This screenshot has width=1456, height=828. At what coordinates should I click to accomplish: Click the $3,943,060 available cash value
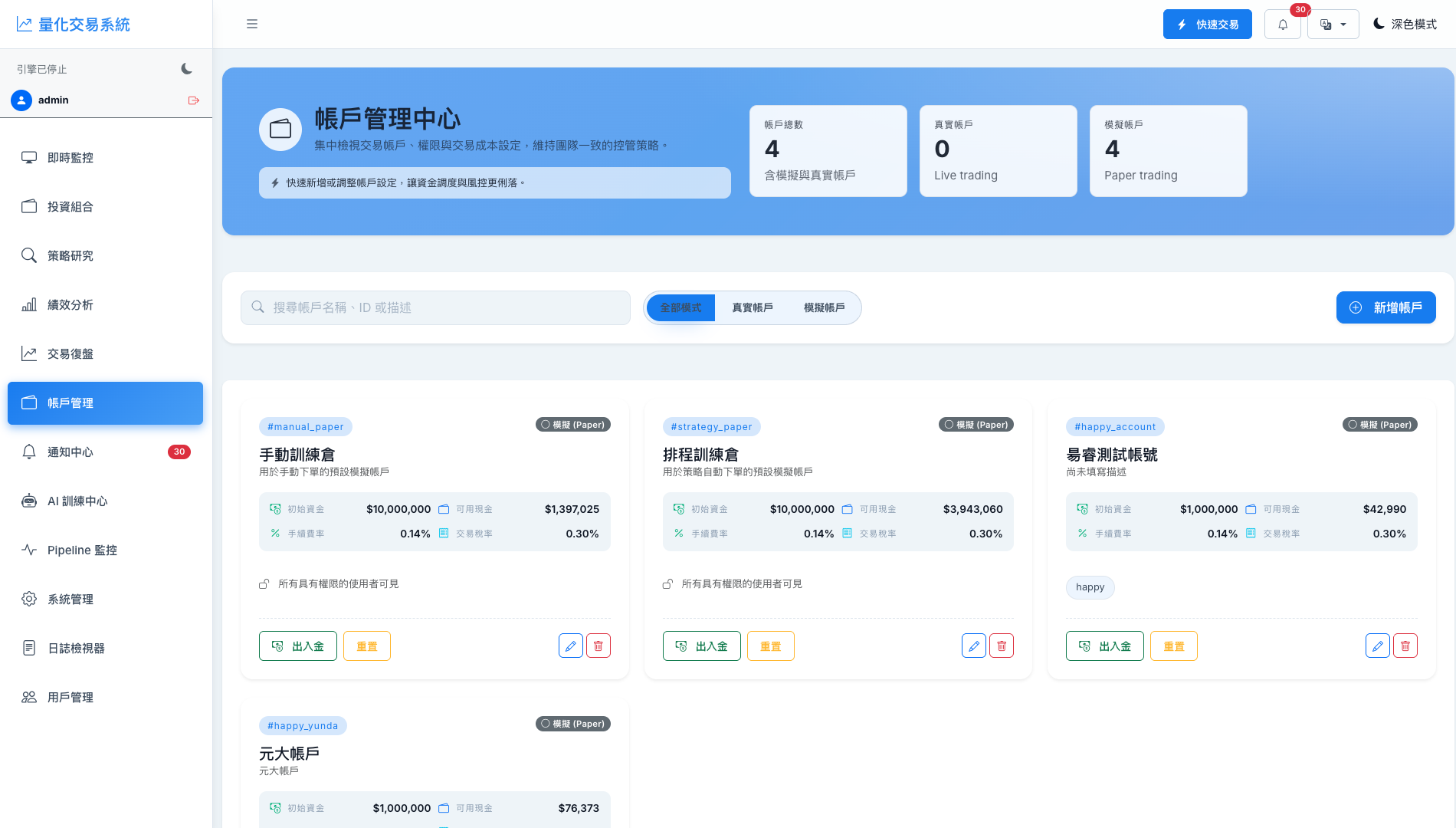click(x=973, y=509)
